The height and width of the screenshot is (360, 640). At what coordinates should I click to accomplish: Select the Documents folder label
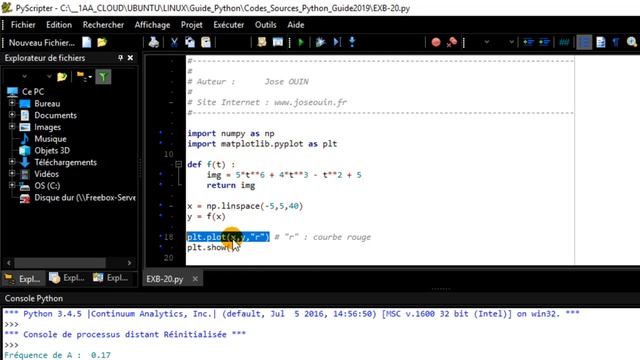tap(56, 115)
